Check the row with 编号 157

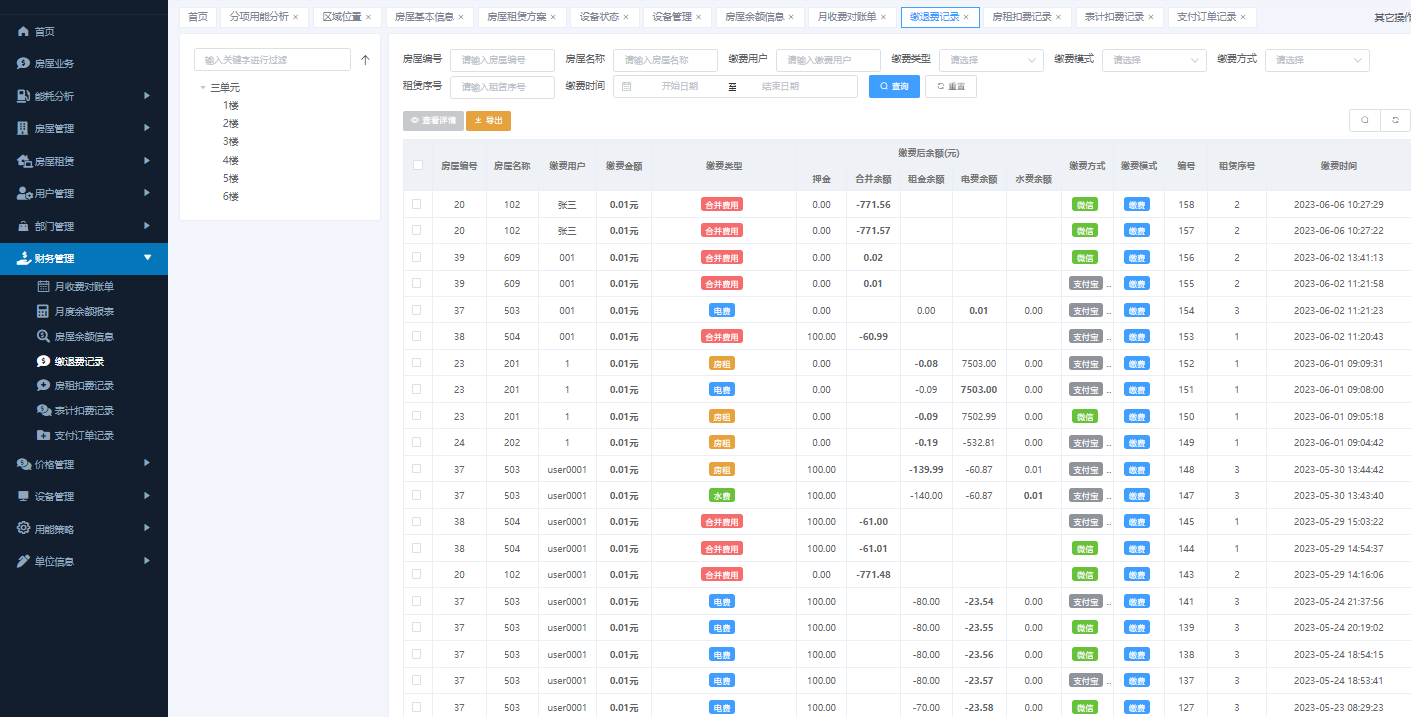416,230
